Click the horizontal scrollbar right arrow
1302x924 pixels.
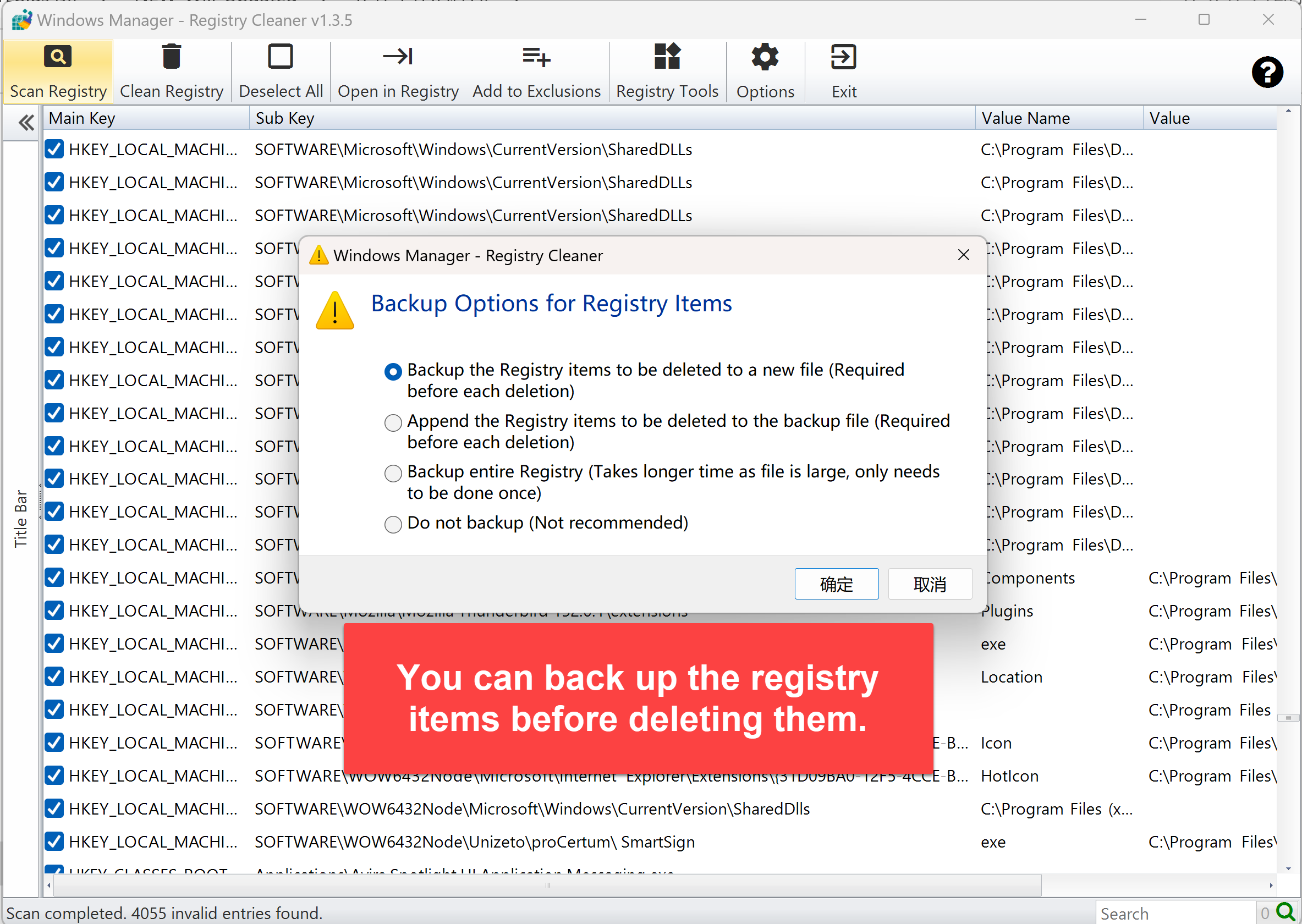coord(1271,886)
